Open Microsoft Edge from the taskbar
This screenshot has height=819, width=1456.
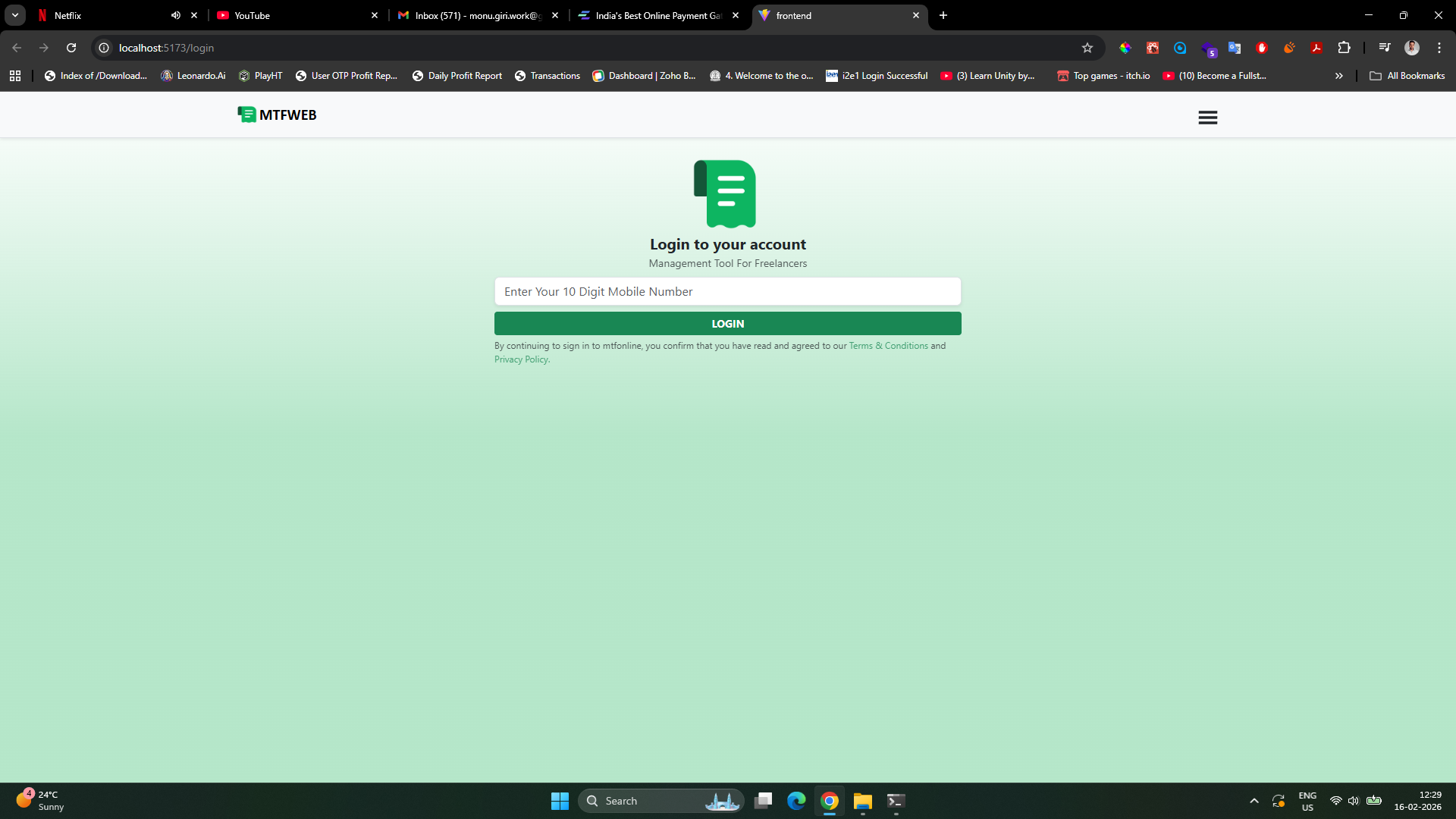pos(796,801)
